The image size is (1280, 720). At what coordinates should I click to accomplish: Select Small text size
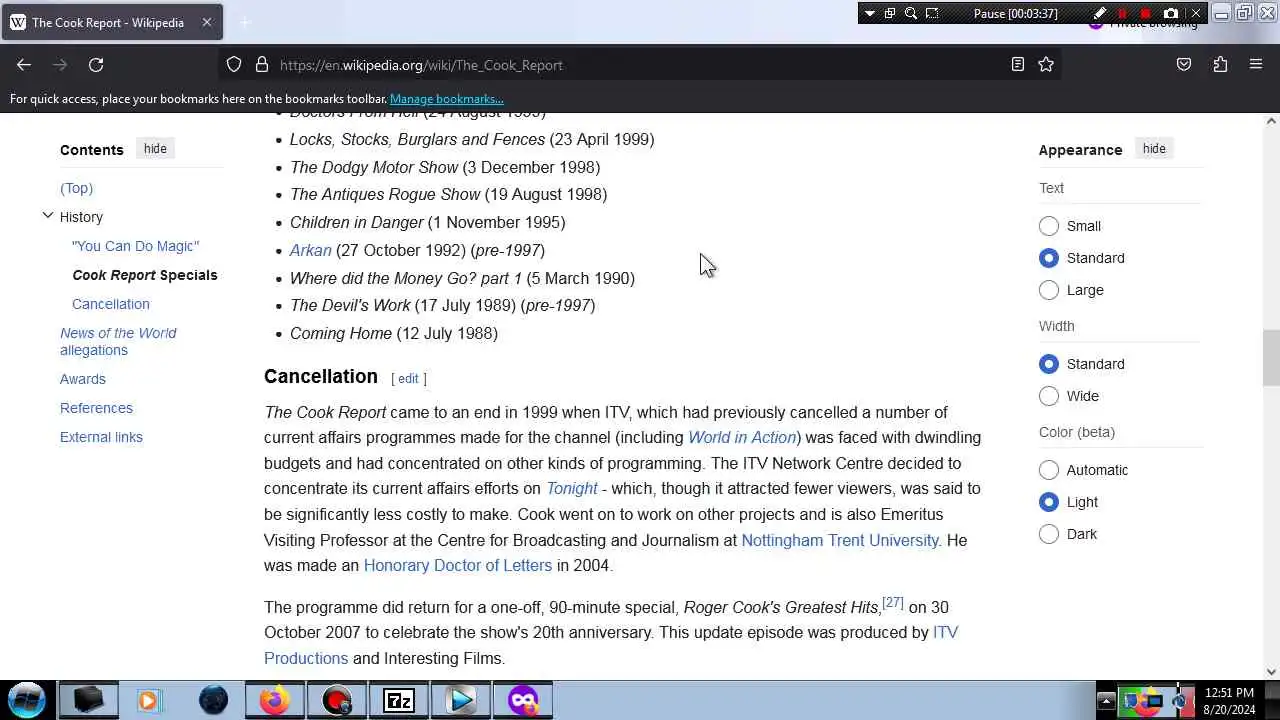1049,226
